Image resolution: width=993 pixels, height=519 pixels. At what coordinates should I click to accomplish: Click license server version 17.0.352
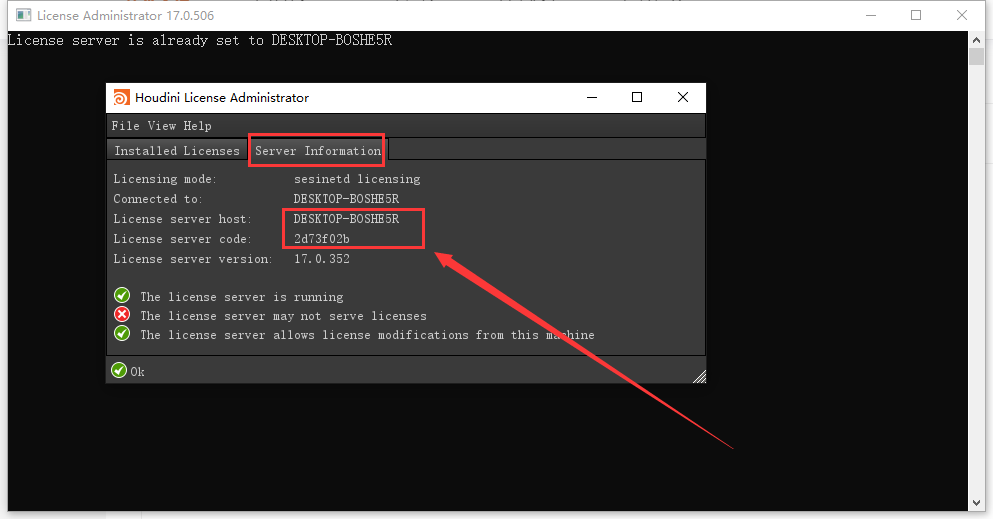[322, 259]
